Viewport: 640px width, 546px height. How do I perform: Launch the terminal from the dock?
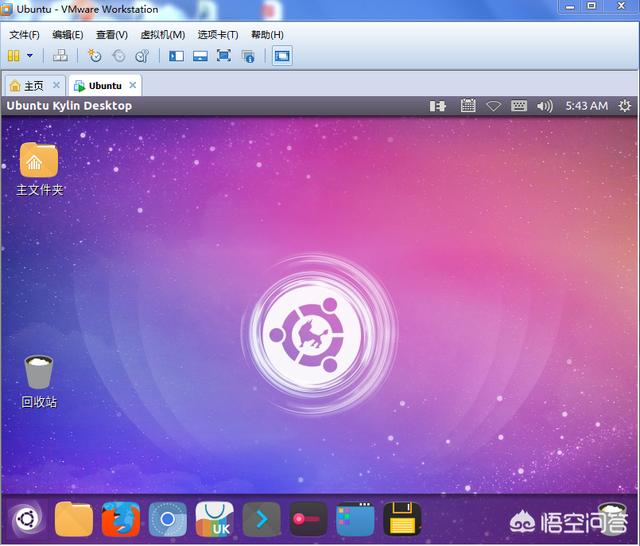(261, 520)
